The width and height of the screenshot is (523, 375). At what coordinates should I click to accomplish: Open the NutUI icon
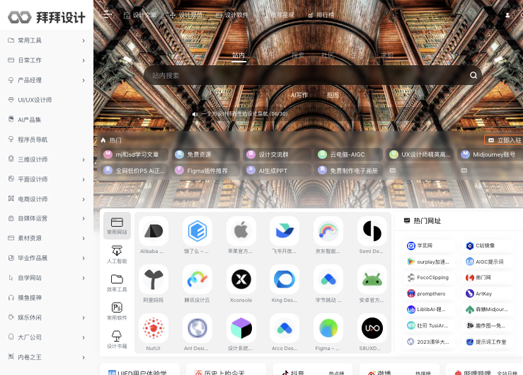click(153, 328)
